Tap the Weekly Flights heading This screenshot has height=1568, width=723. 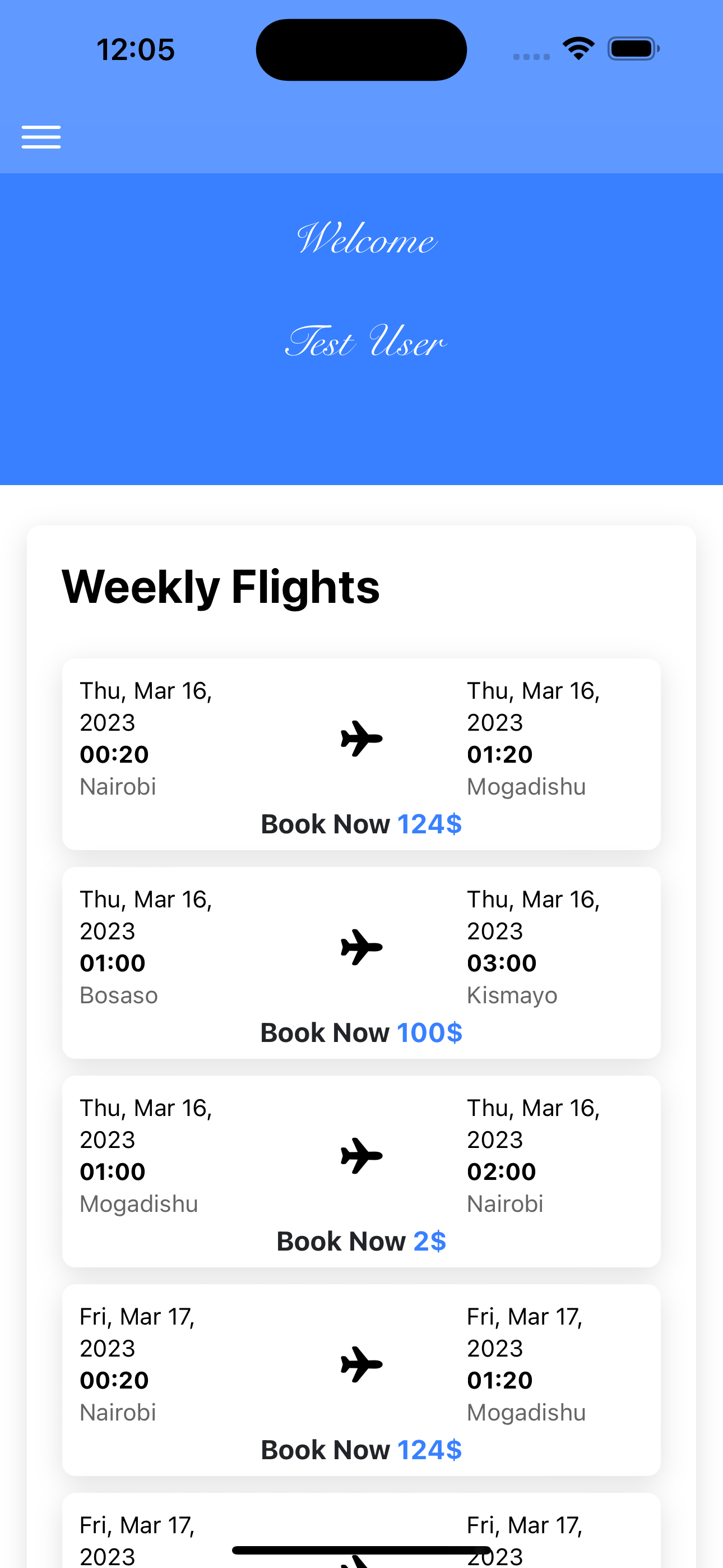[221, 587]
